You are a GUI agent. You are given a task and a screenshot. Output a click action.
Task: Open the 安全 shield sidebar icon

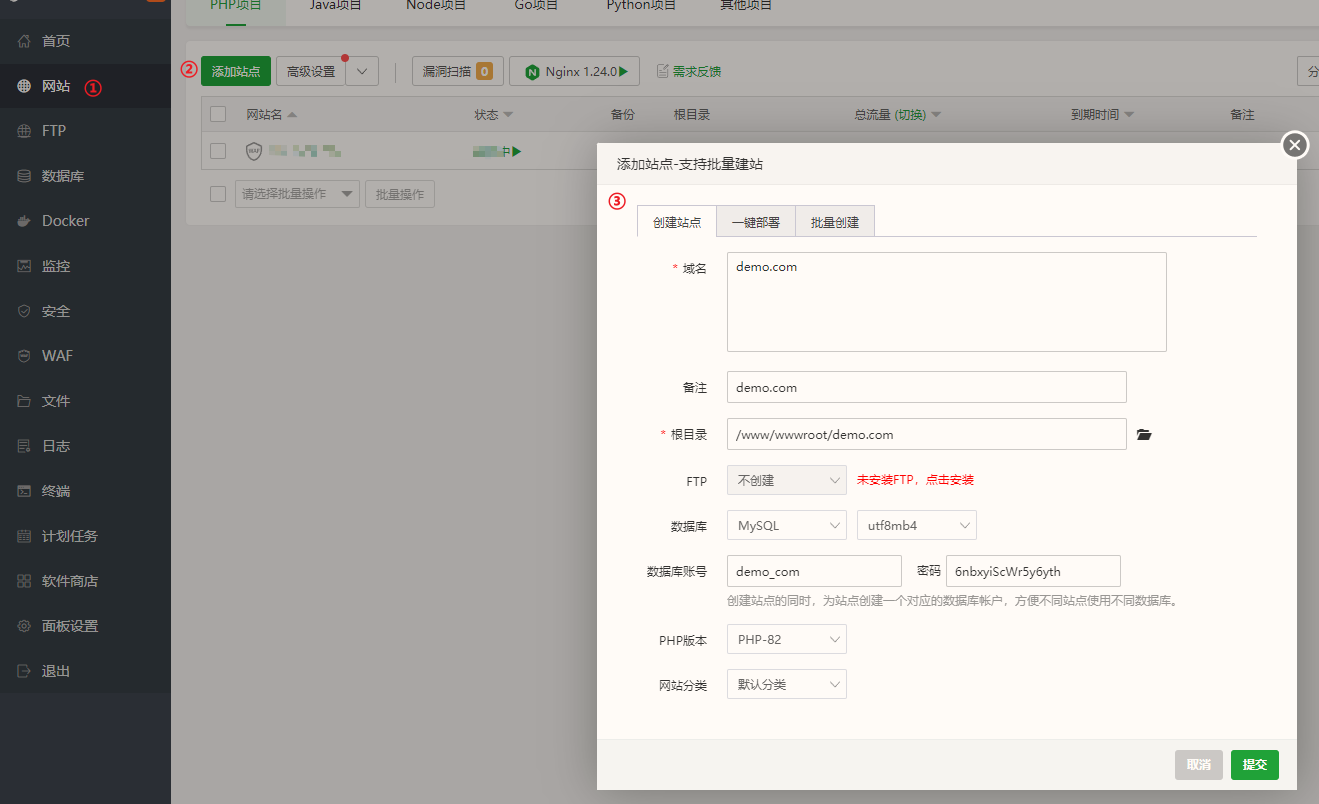click(24, 311)
